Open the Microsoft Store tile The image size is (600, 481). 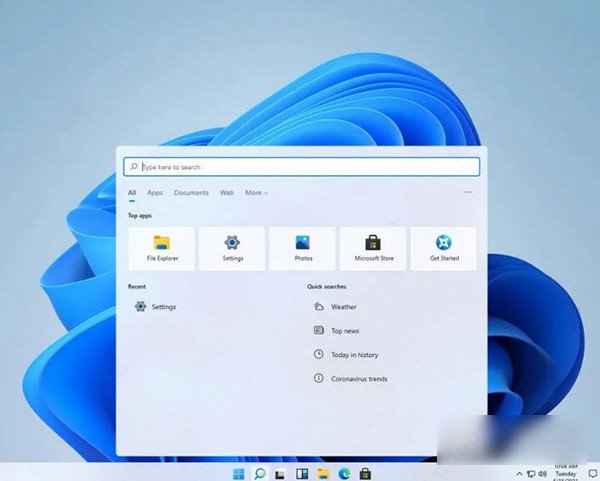coord(372,248)
